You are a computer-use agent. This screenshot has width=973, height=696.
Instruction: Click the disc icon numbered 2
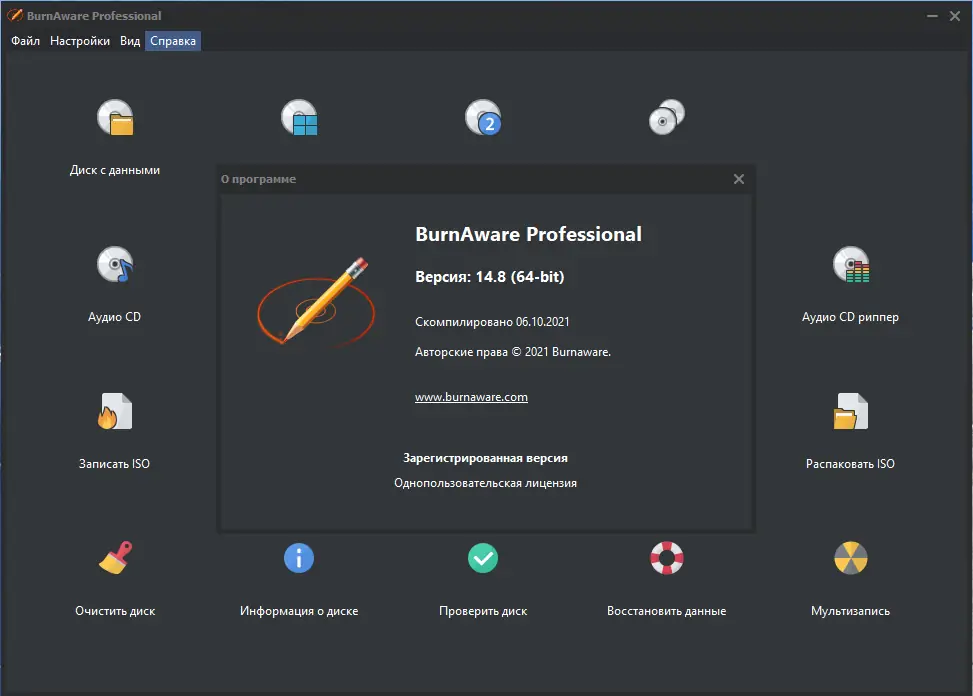pyautogui.click(x=484, y=117)
